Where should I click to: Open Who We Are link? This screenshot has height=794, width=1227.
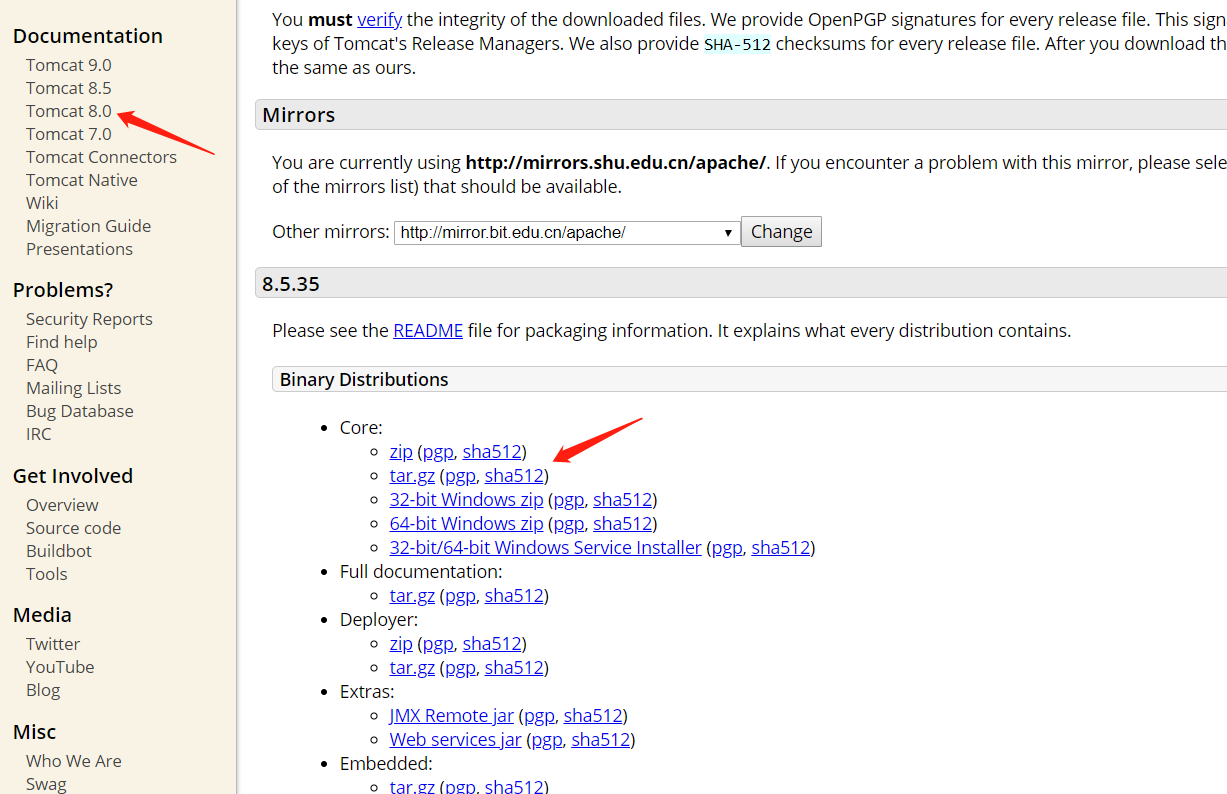[74, 761]
